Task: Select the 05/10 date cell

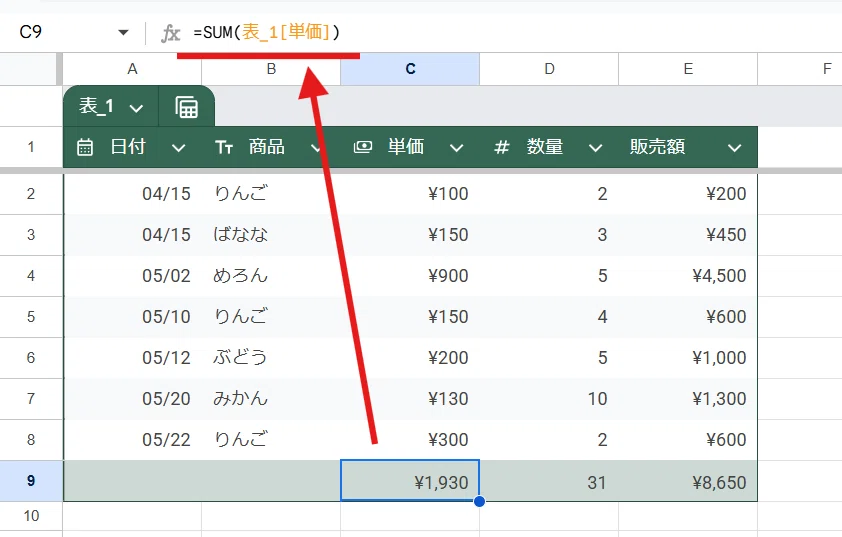Action: (x=133, y=317)
